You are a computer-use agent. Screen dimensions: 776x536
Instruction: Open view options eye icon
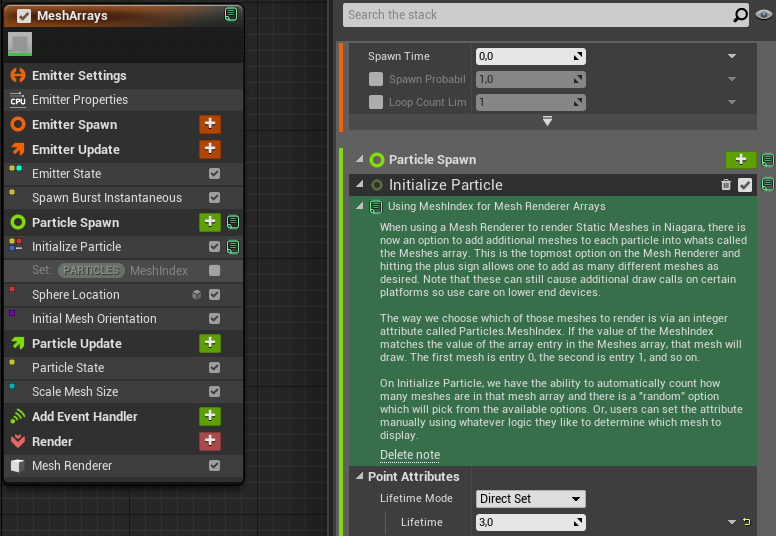point(764,15)
